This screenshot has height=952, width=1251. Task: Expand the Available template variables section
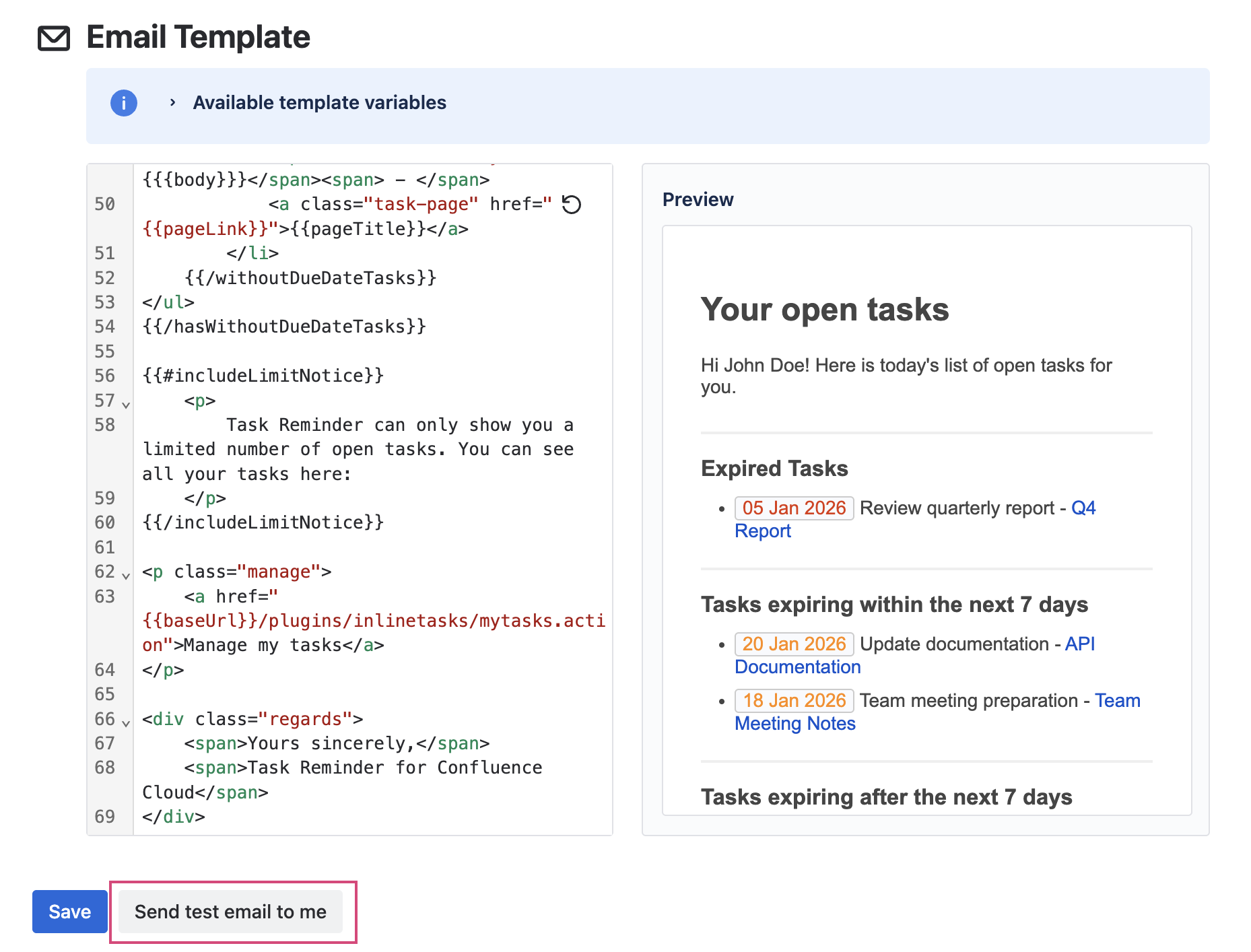(x=318, y=102)
